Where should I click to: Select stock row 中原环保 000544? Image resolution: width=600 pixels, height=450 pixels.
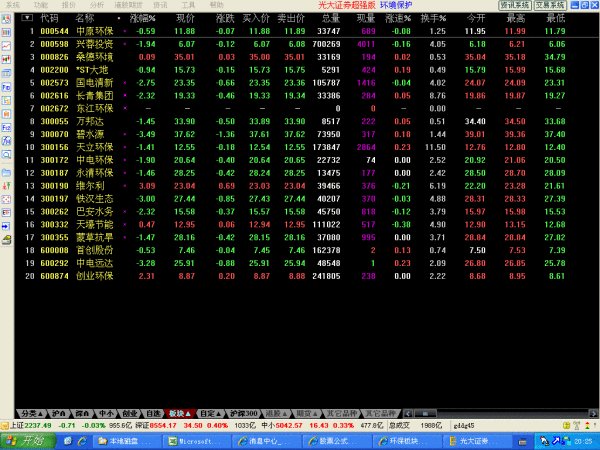[298, 31]
